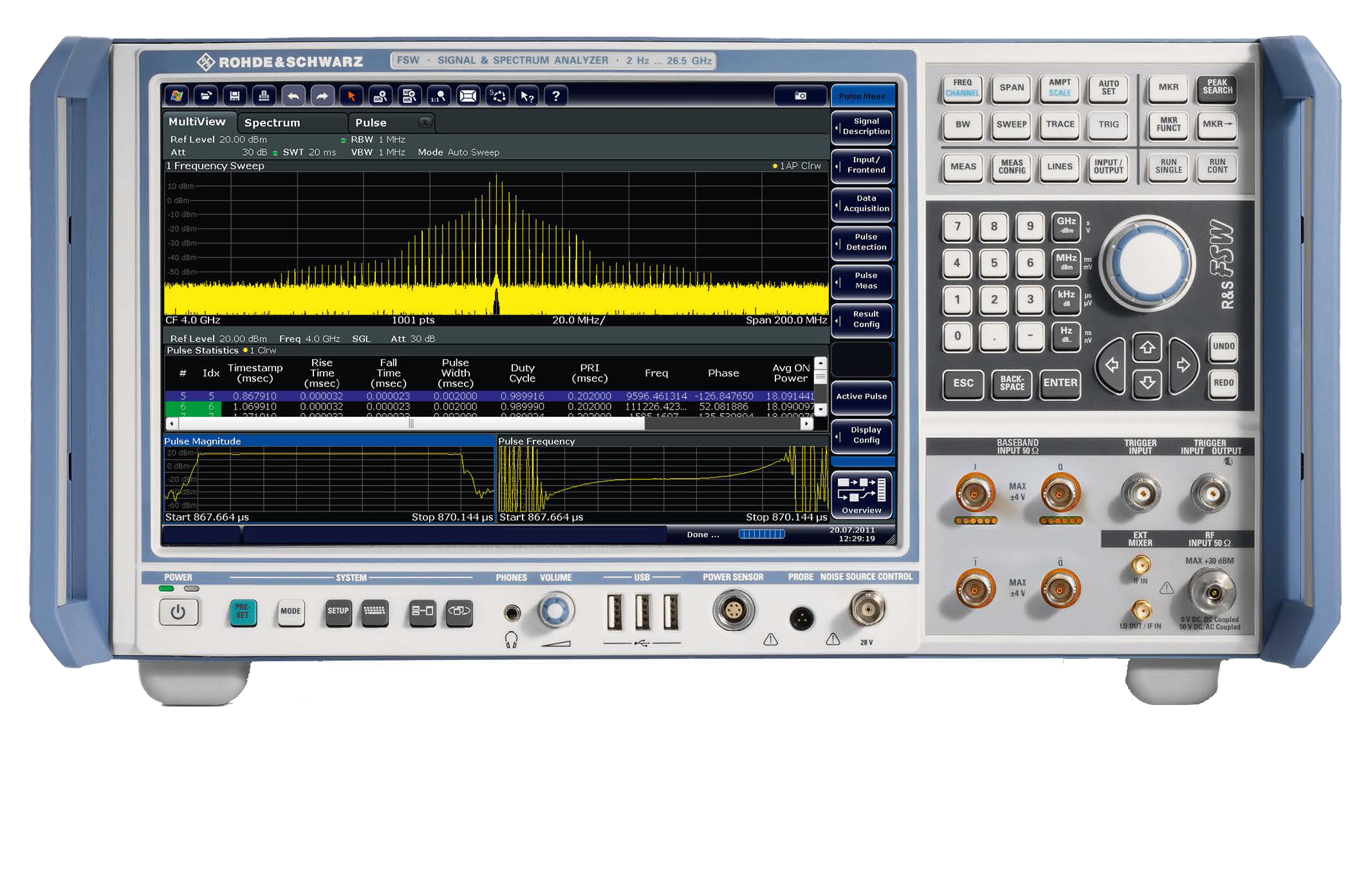Expand the Signal Description softkey menu

pos(862,127)
